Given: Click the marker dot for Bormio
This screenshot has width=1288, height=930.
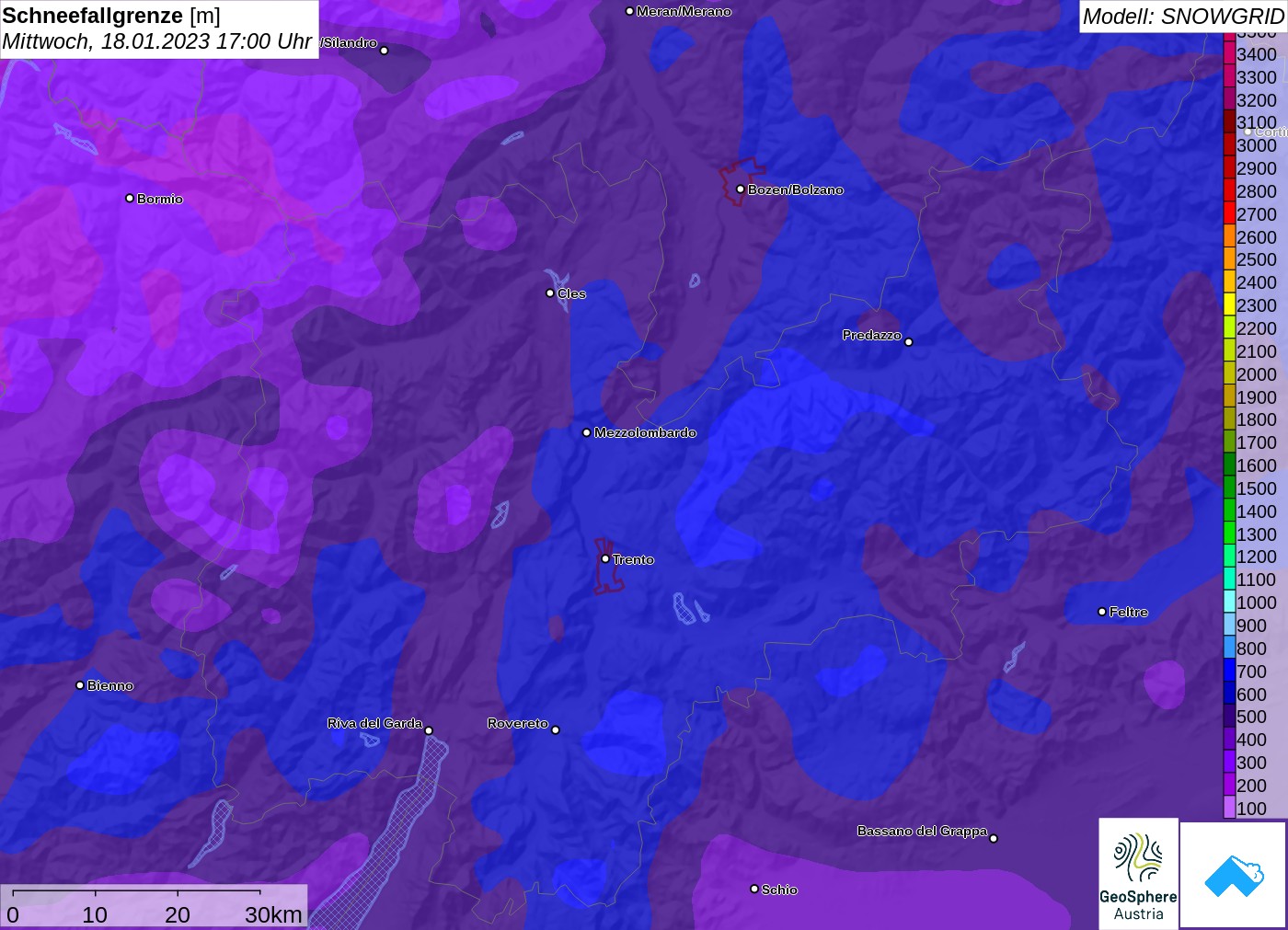Looking at the screenshot, I should click(x=130, y=198).
